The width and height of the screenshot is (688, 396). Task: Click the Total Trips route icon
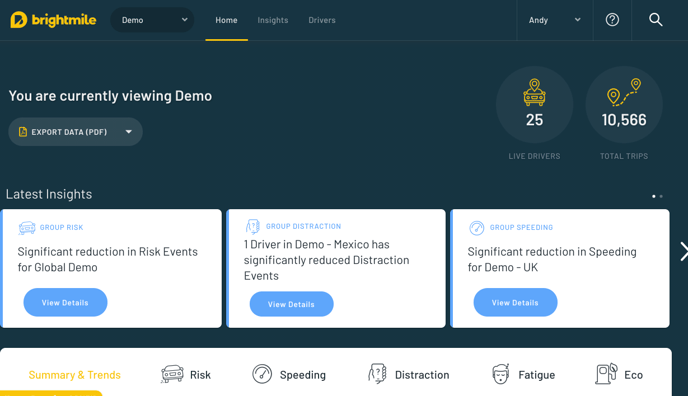click(x=624, y=92)
